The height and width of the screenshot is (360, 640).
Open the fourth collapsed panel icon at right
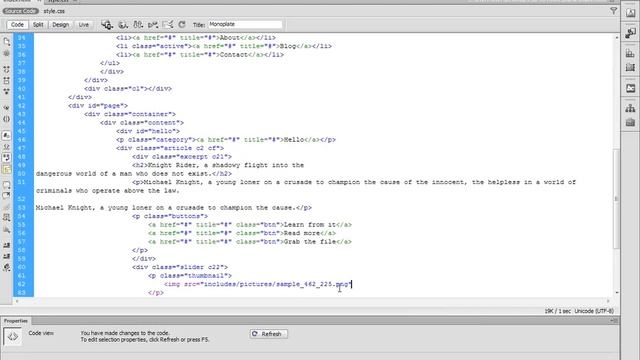point(630,67)
